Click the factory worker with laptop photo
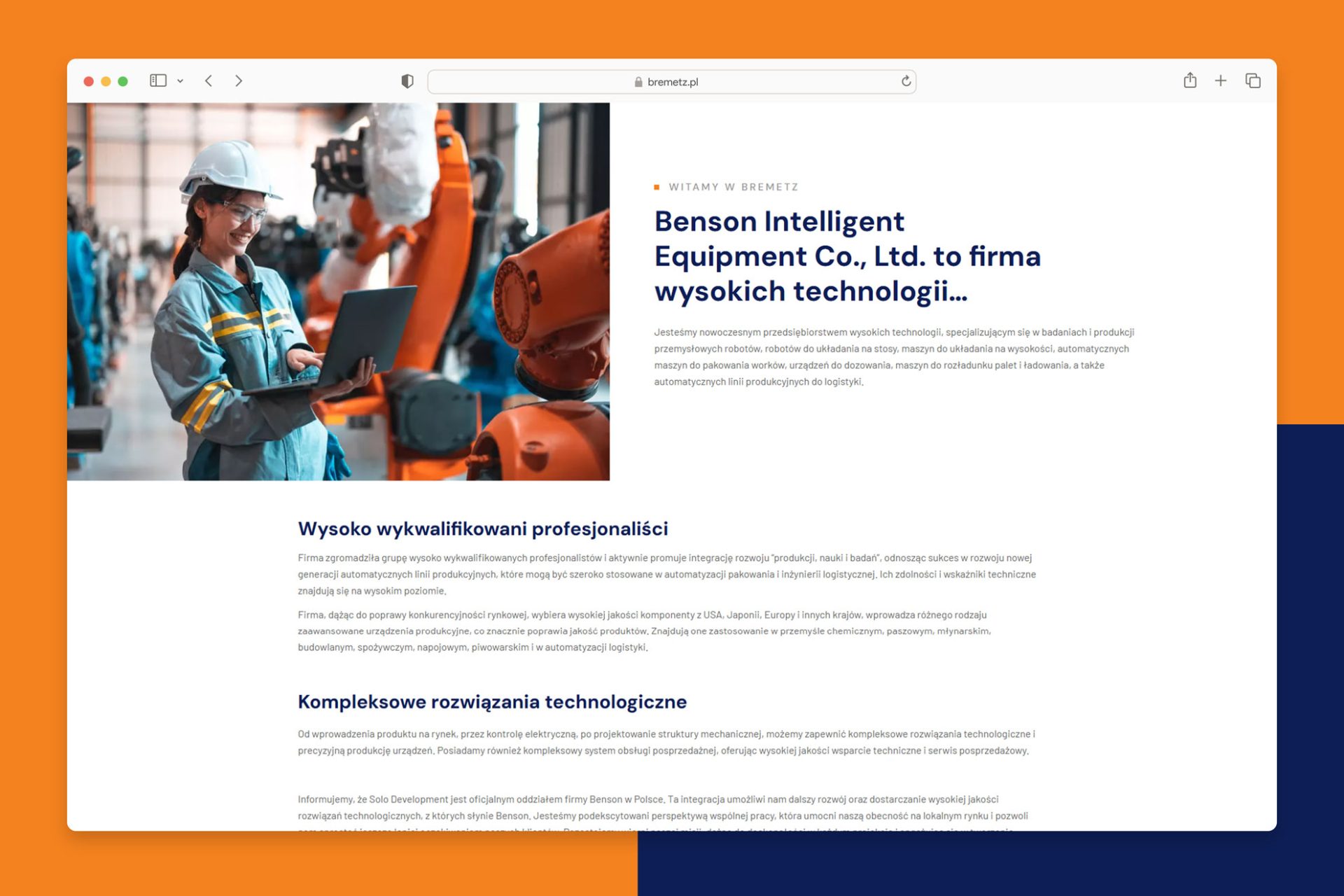Screen dimensions: 1344x896 pyautogui.click(x=338, y=291)
